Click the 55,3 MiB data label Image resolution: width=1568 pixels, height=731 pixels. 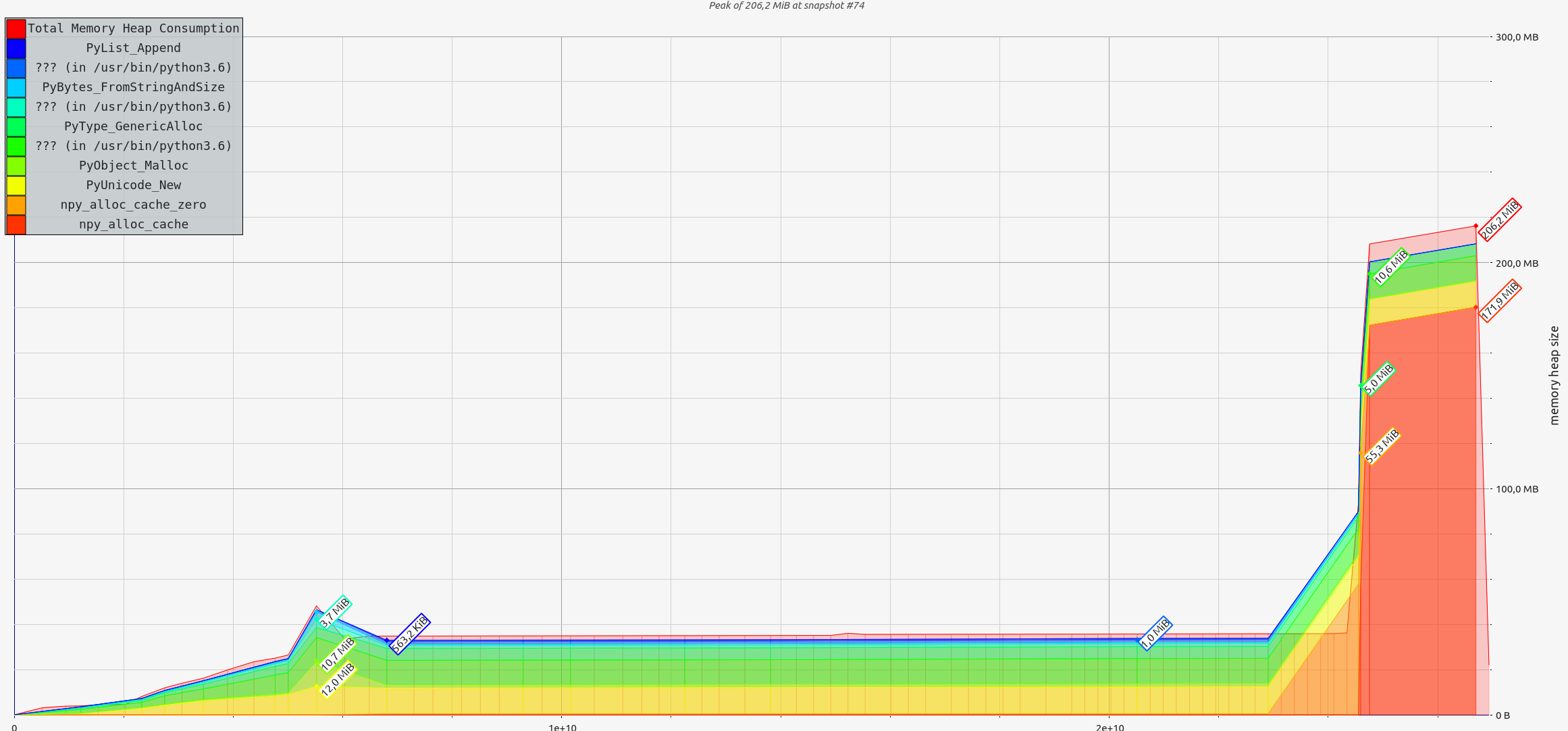point(1382,446)
